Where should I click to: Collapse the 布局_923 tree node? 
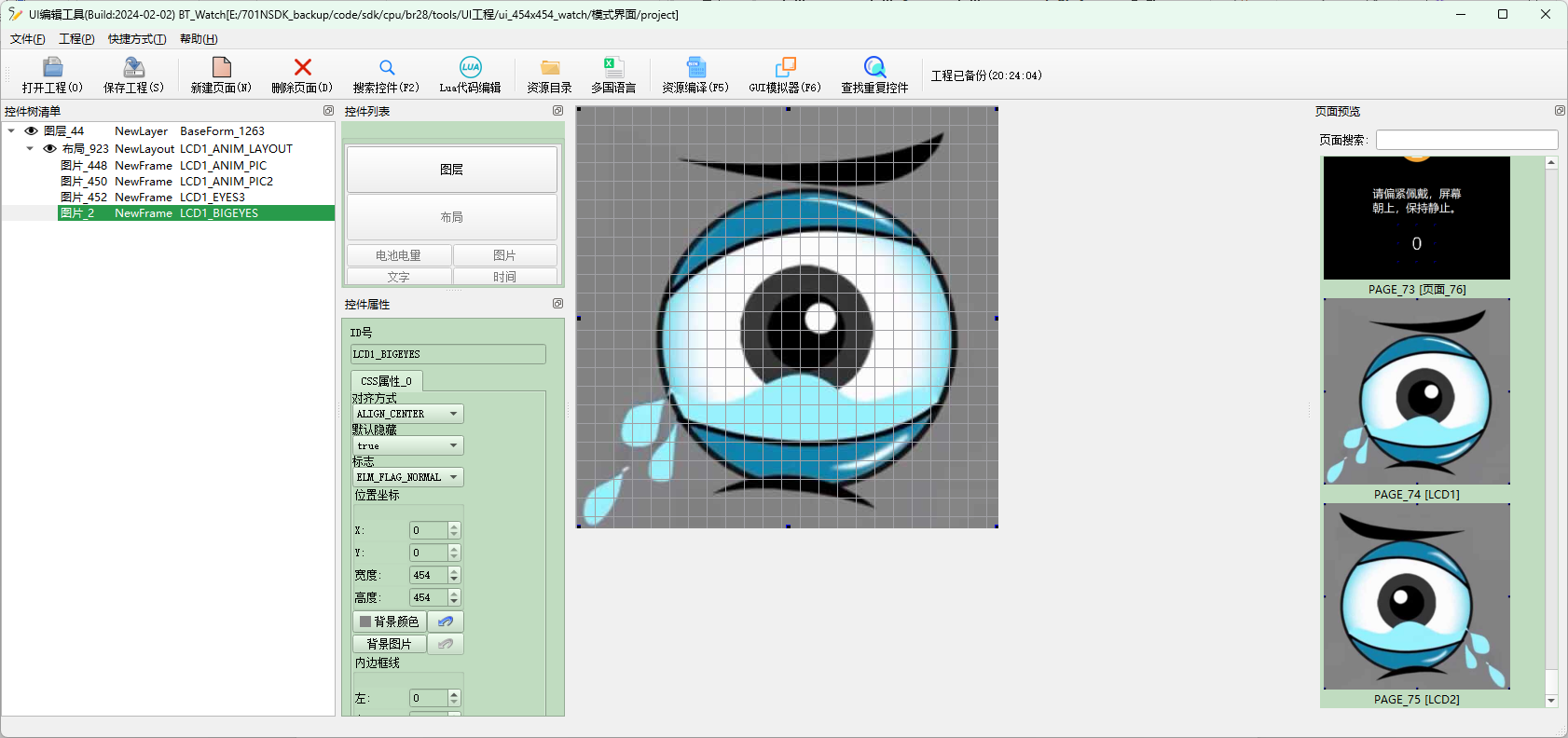click(x=30, y=148)
